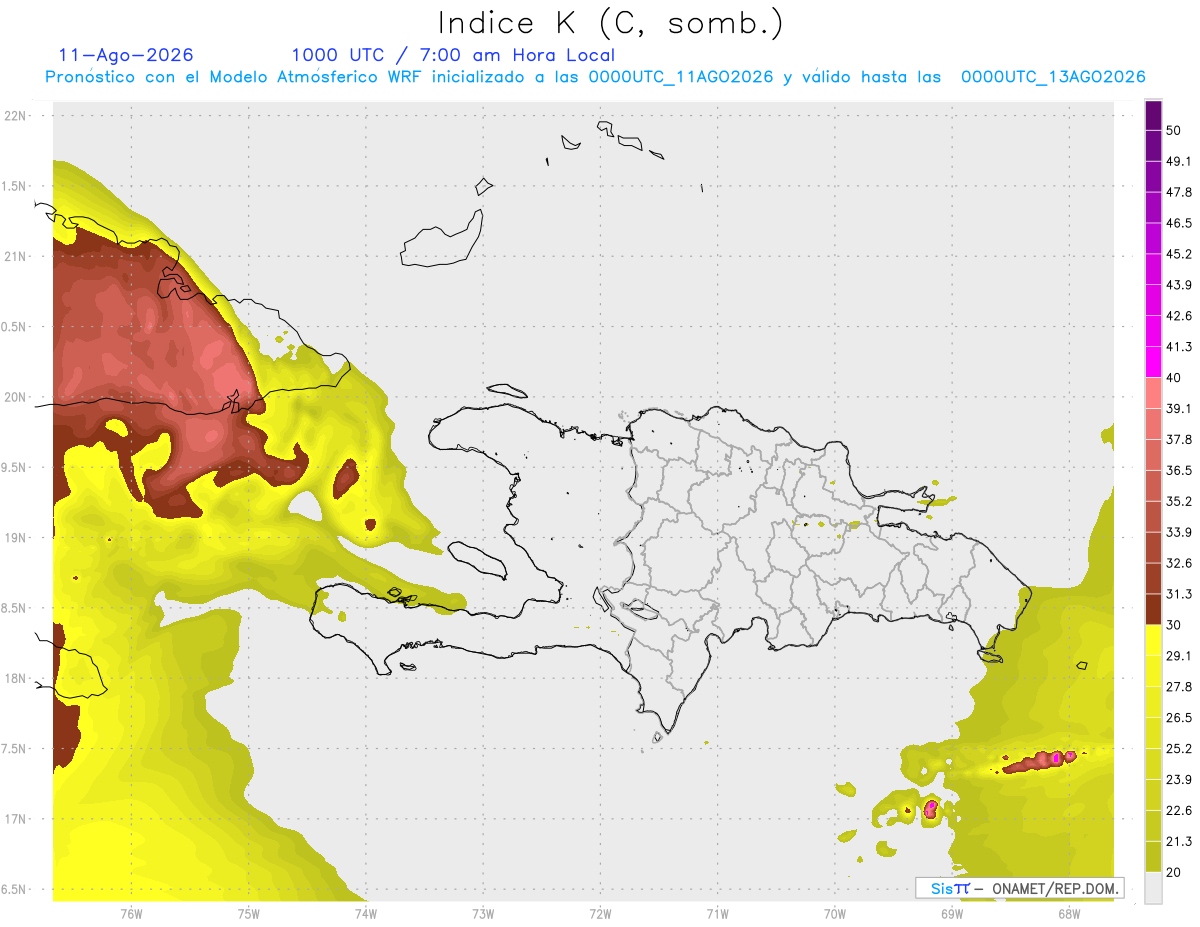Click the dark purple swatch above 50
Image resolution: width=1200 pixels, height=927 pixels.
click(1154, 115)
